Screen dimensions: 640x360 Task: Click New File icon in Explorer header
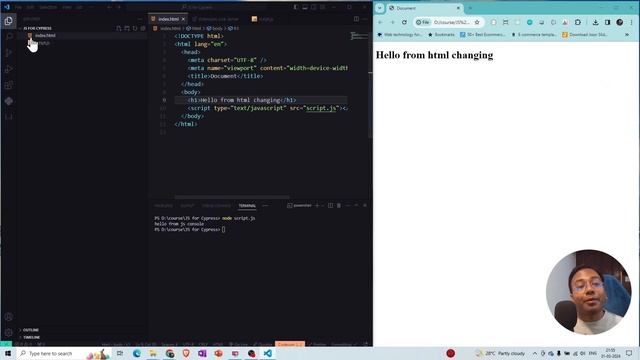(x=119, y=28)
